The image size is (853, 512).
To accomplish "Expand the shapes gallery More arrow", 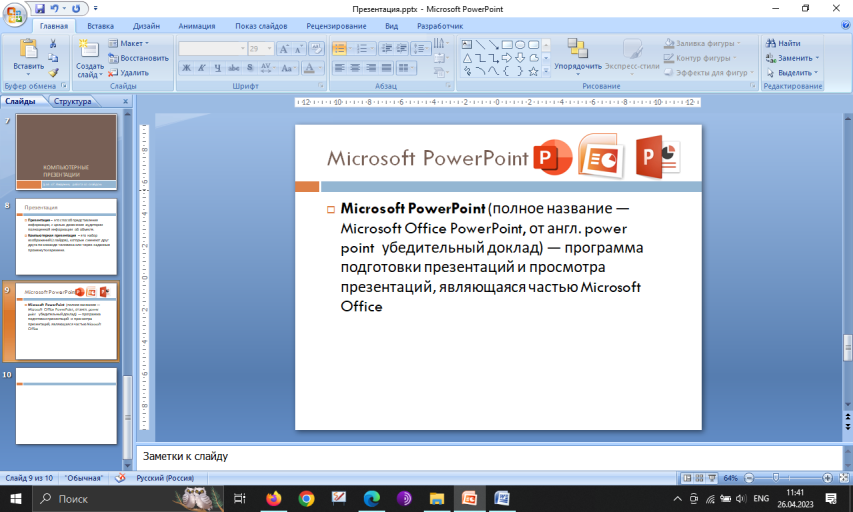I will click(x=546, y=71).
